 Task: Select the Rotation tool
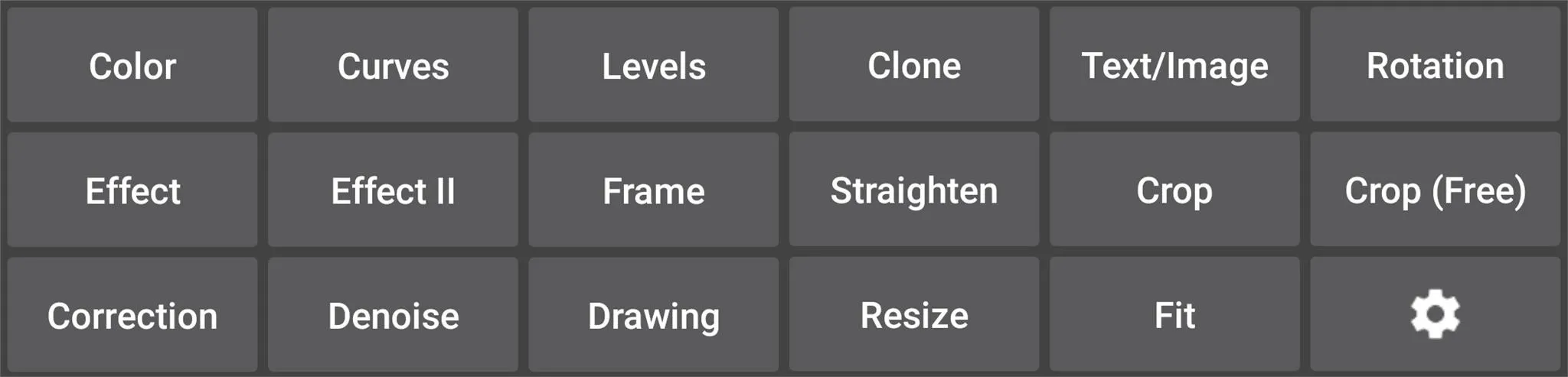coord(1435,65)
